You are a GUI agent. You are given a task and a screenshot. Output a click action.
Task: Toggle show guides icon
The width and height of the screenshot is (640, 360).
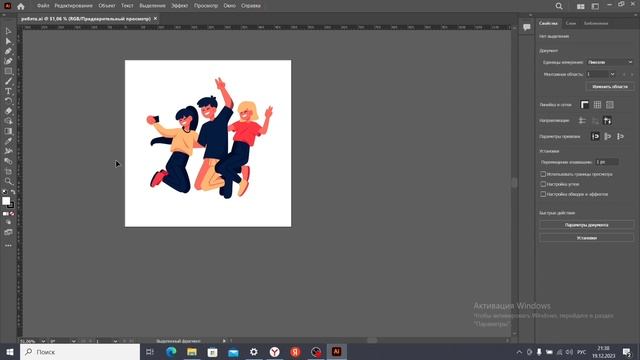pyautogui.click(x=582, y=120)
